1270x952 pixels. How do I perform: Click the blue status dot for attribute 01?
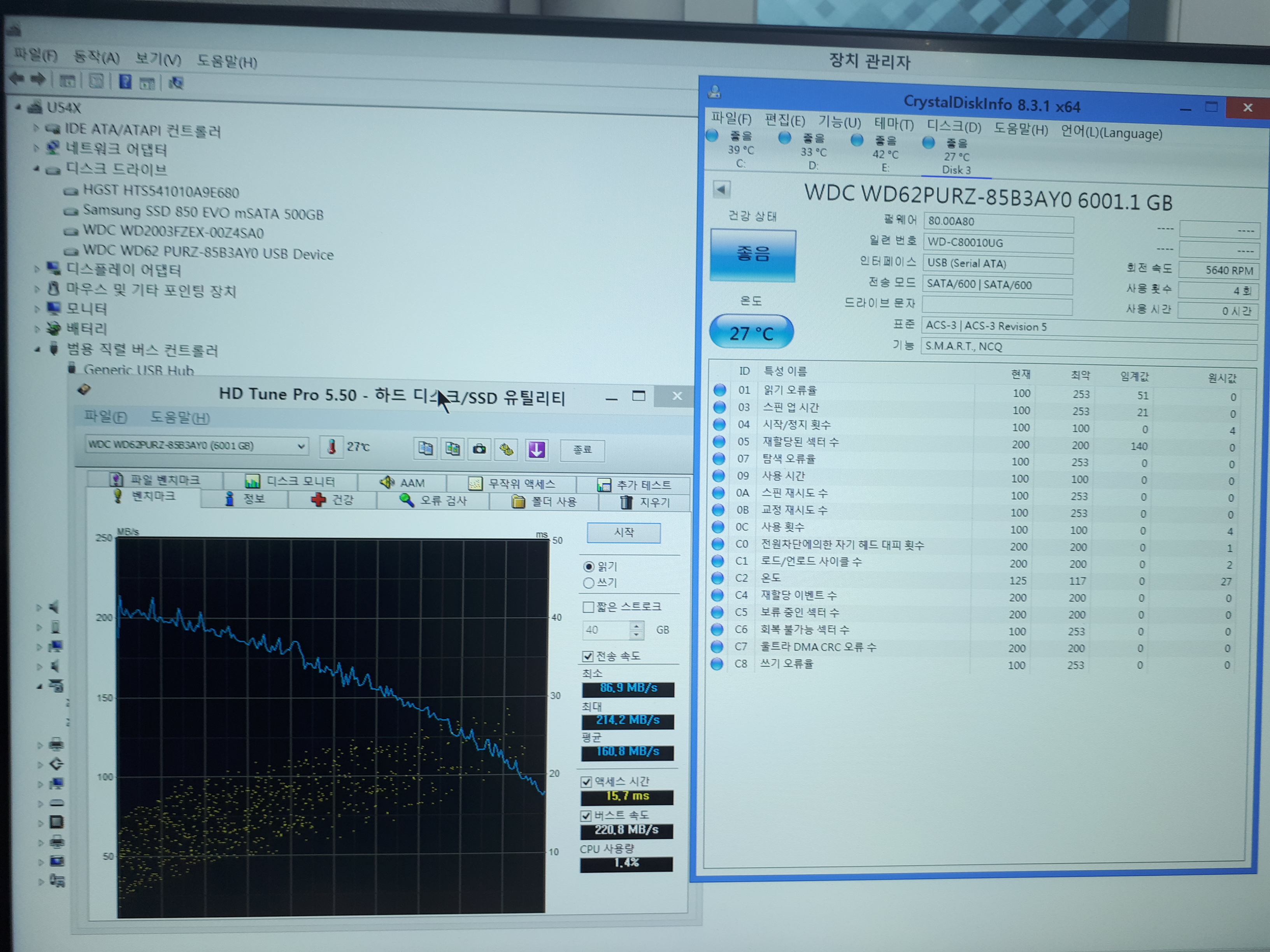719,390
